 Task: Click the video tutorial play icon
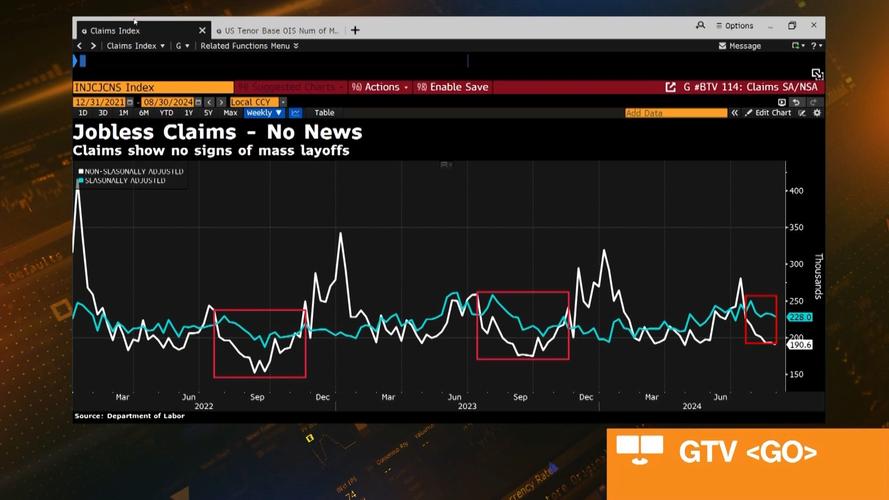(782, 102)
